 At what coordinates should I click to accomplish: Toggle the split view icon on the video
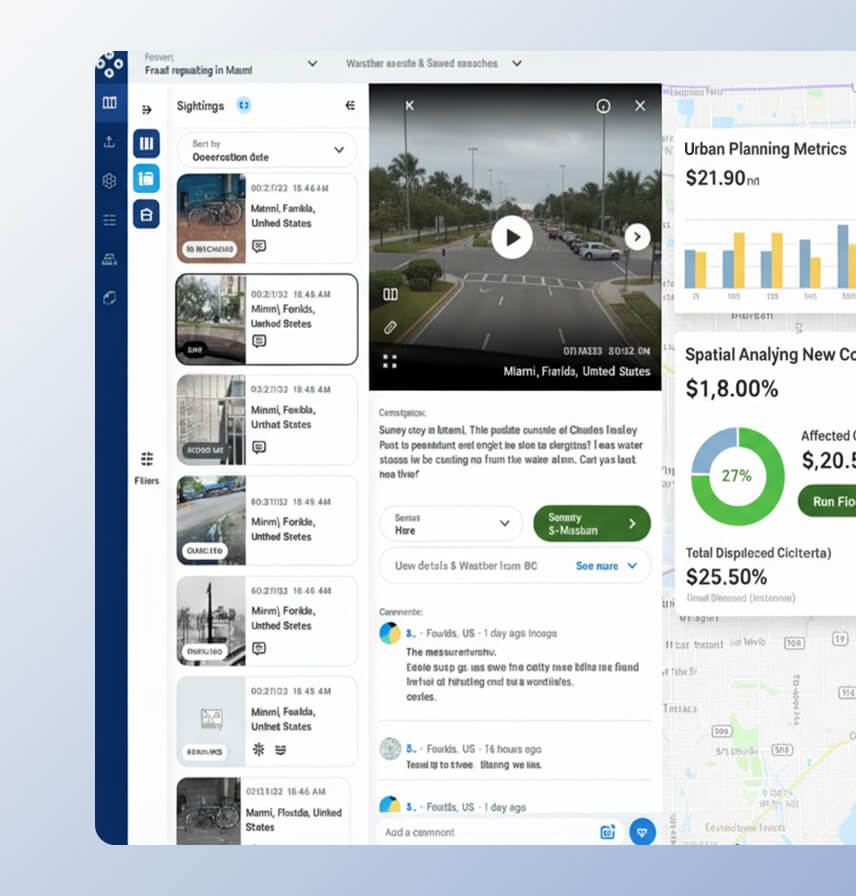(x=390, y=294)
